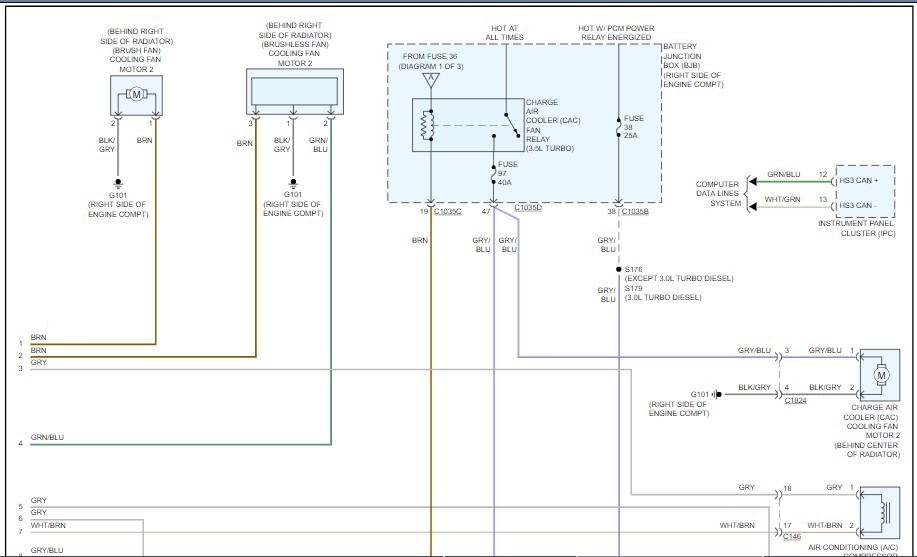Viewport: 917px width, 557px height.
Task: Select the Computer Data Lines System label
Action: [718, 194]
